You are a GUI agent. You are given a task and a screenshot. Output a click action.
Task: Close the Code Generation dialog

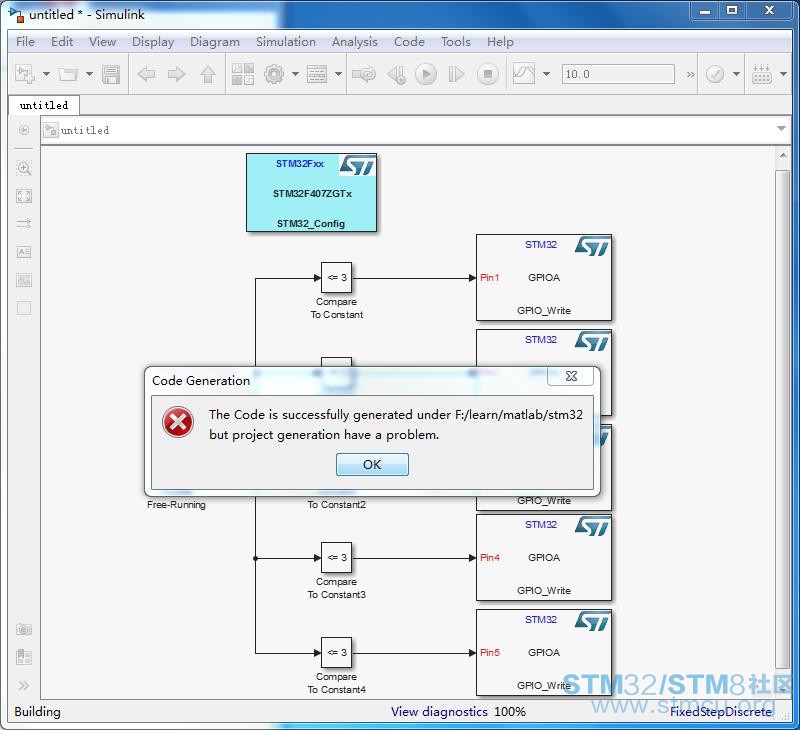[571, 376]
